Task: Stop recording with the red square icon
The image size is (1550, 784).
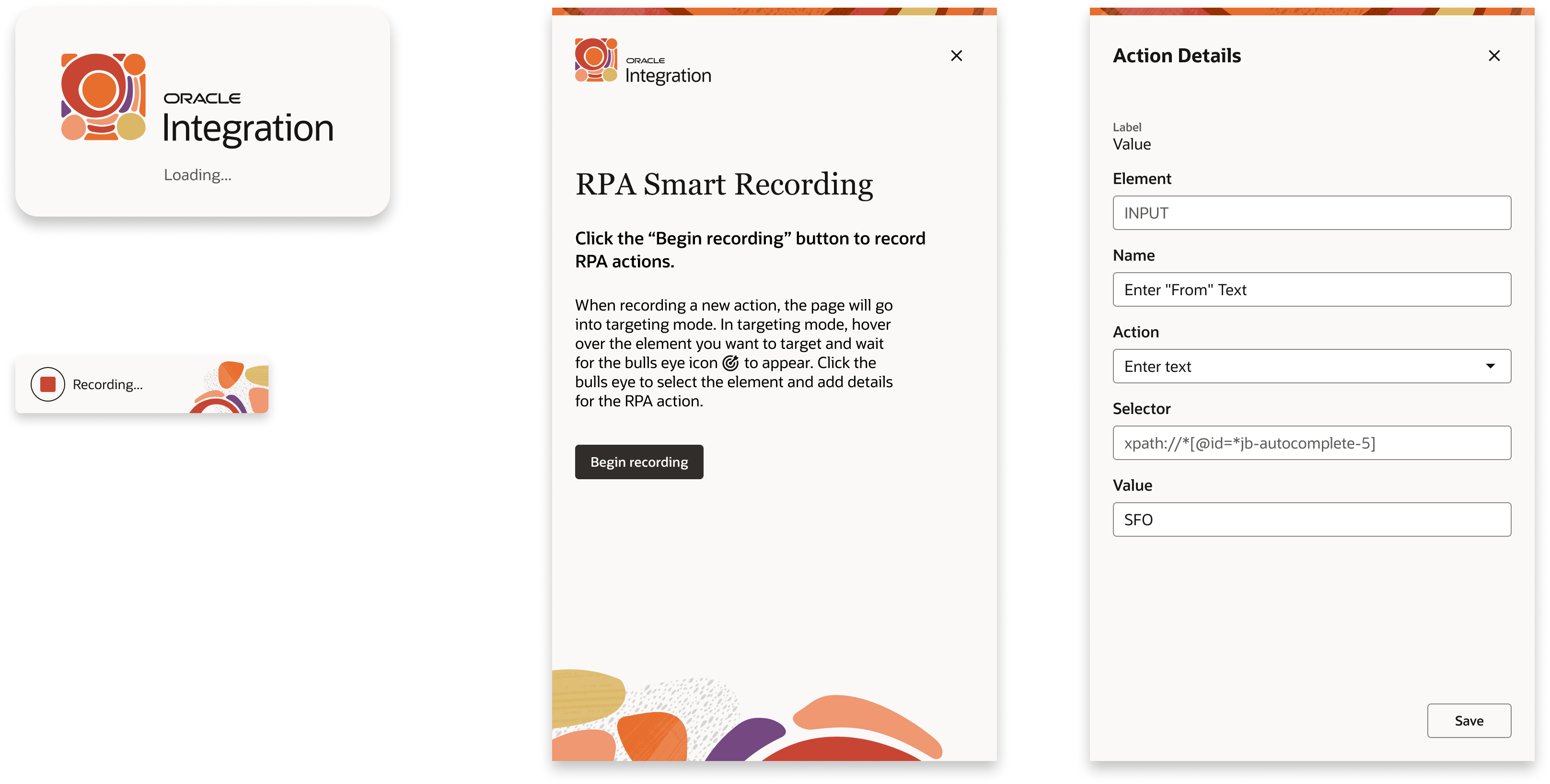Action: point(47,384)
